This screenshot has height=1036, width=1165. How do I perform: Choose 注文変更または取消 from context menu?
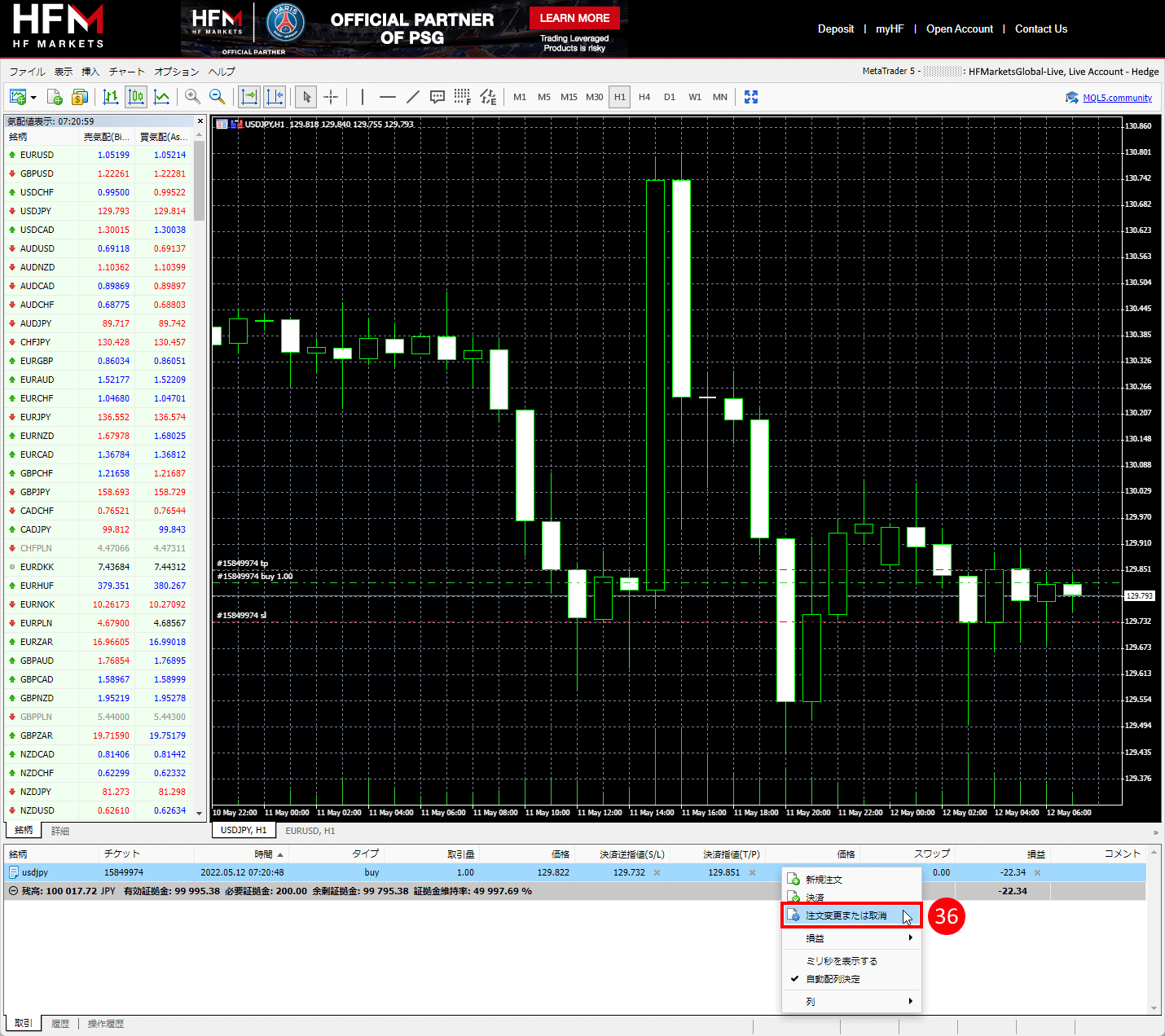(846, 915)
